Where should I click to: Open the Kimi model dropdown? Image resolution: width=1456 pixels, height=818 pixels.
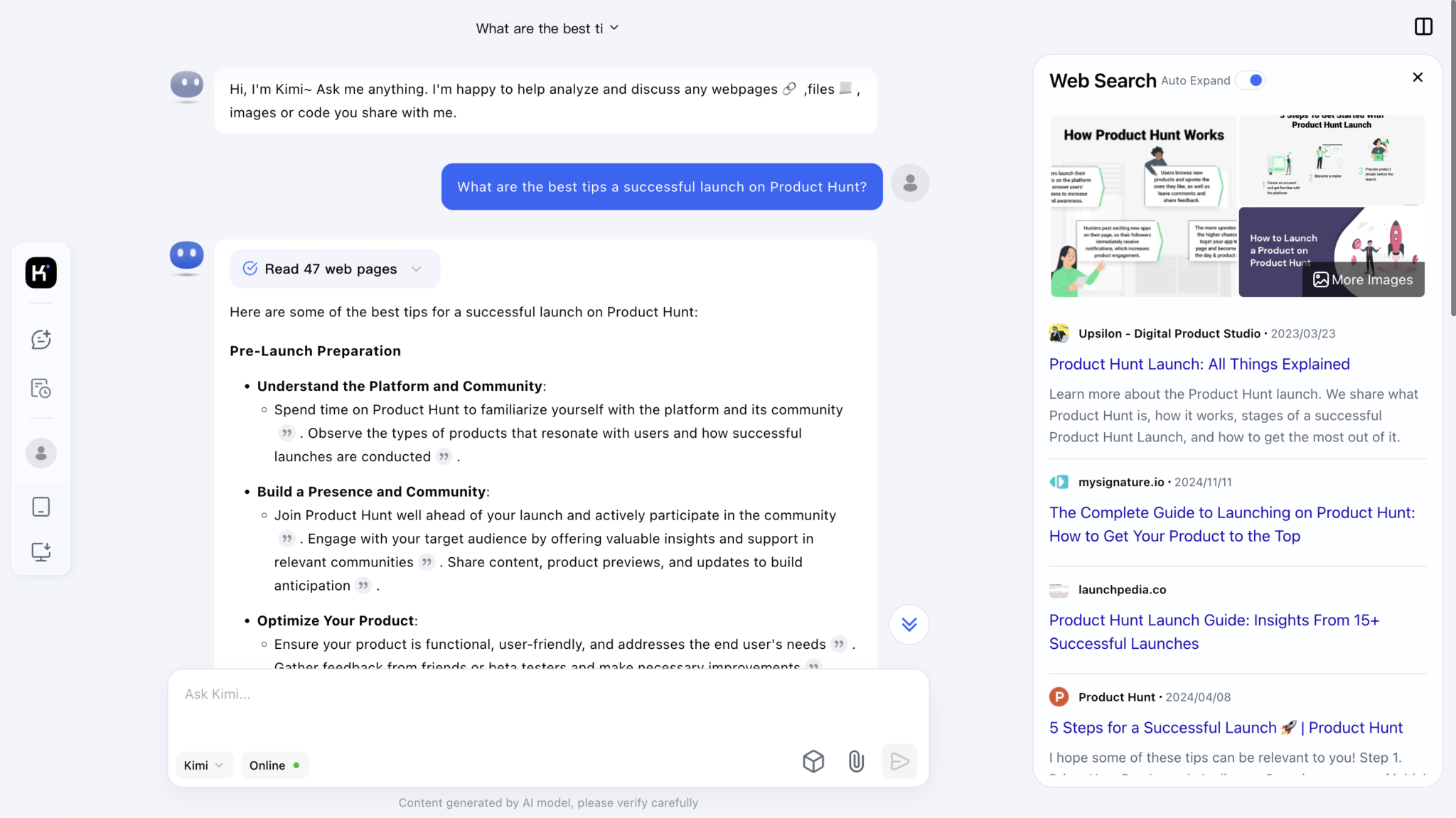[x=203, y=765]
